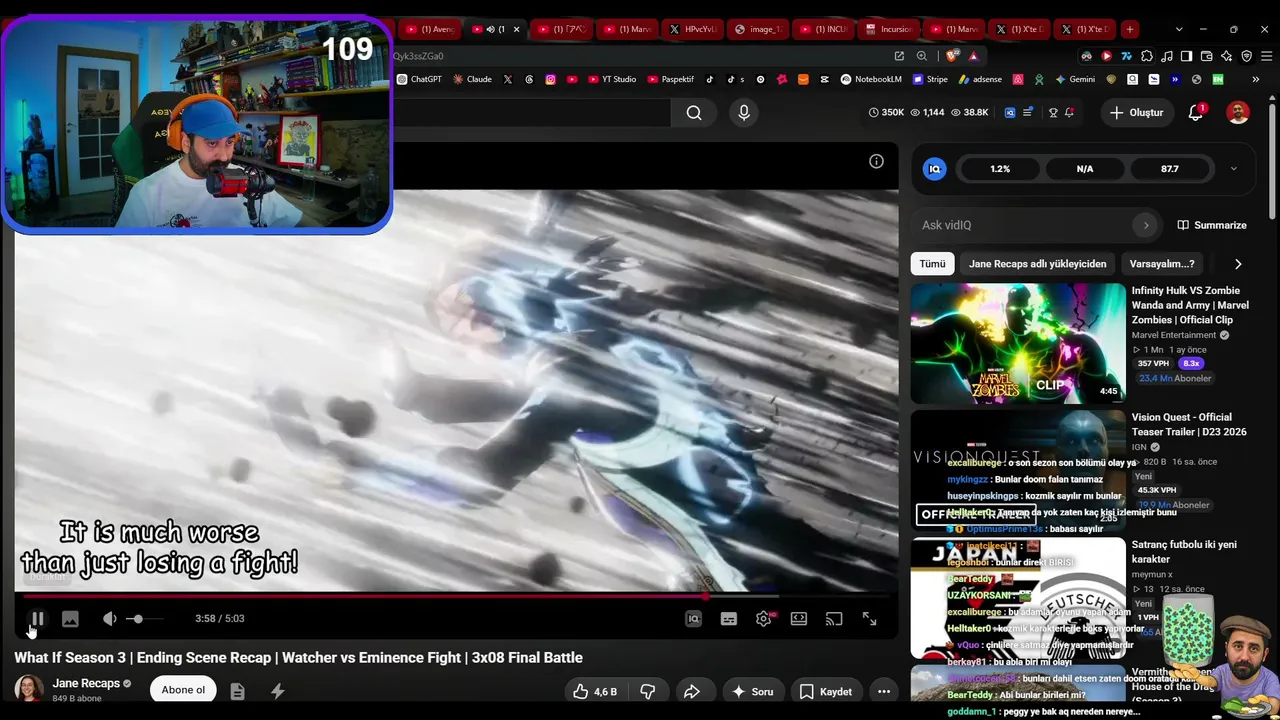Open YouTube notifications bell
This screenshot has height=720, width=1280.
(1196, 113)
